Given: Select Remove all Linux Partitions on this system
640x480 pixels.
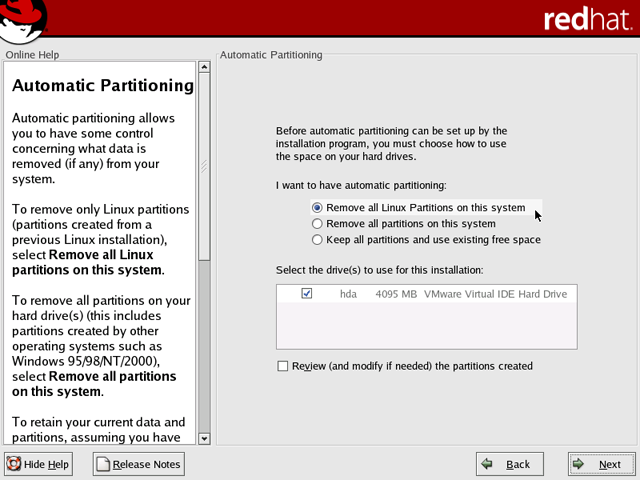Looking at the screenshot, I should coord(318,208).
